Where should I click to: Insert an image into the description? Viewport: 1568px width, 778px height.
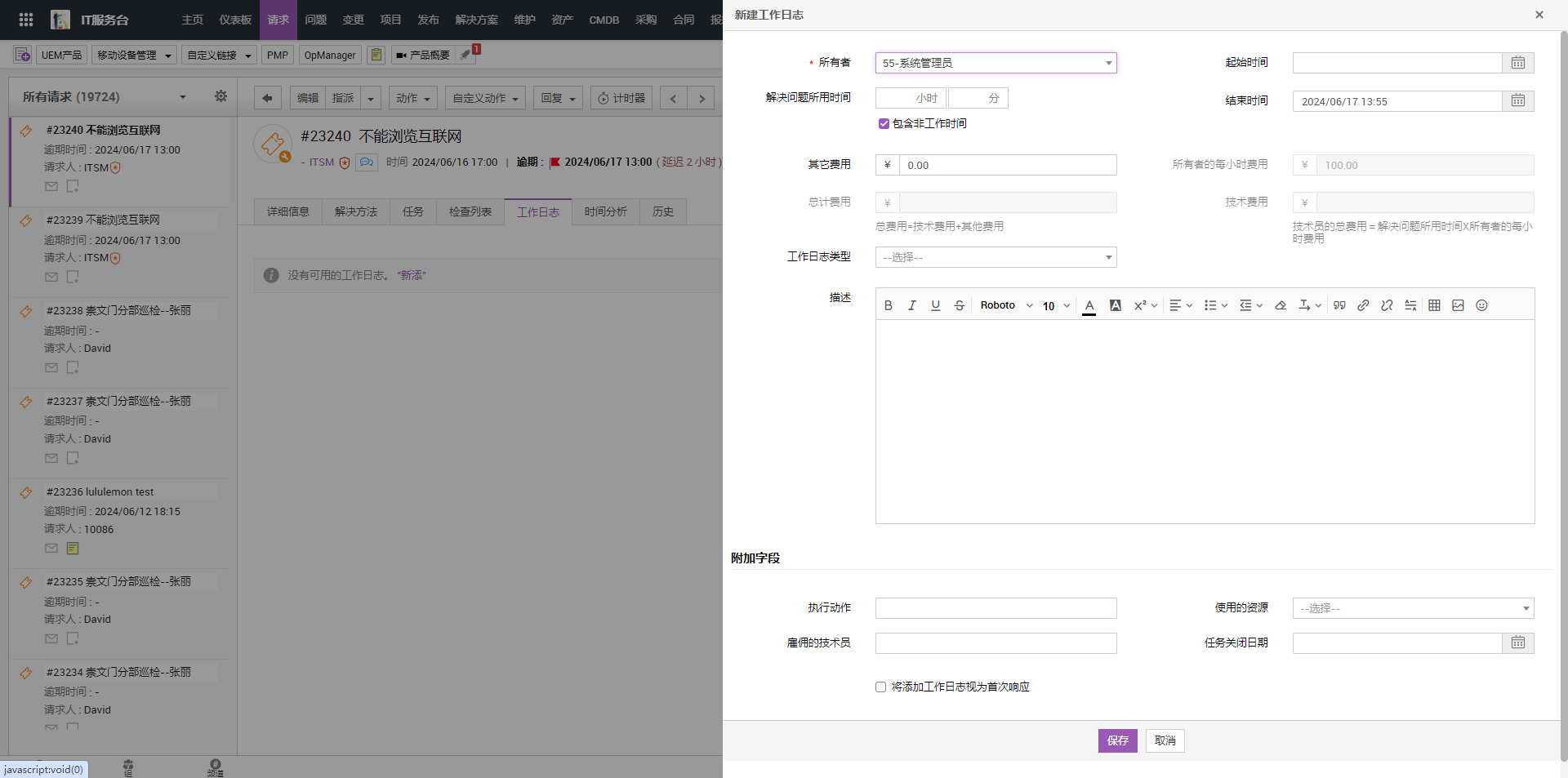tap(1458, 305)
